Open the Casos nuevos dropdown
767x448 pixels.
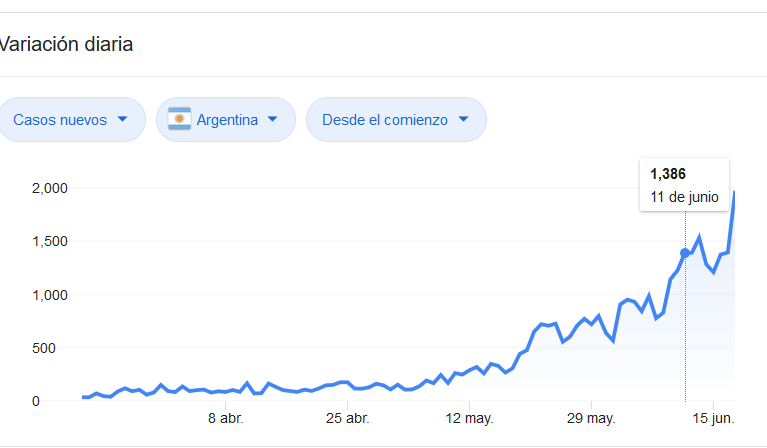pyautogui.click(x=72, y=119)
